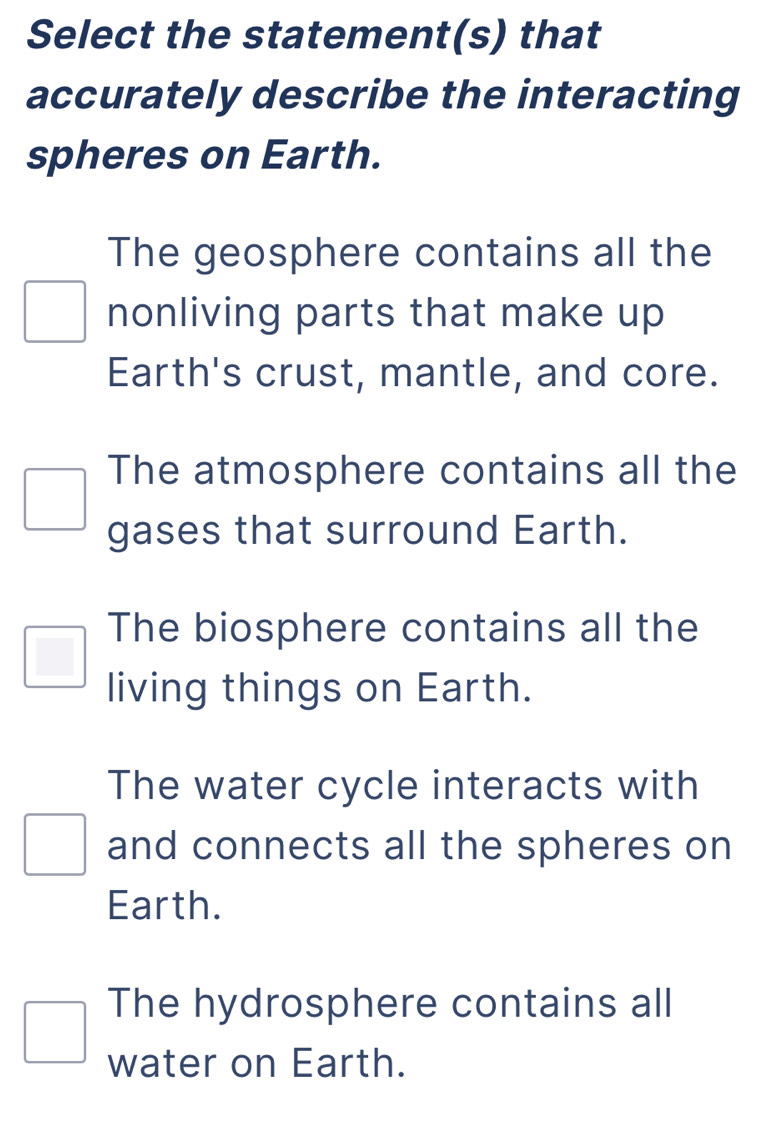Click the text 'The geosphere contains all the'

(x=412, y=251)
